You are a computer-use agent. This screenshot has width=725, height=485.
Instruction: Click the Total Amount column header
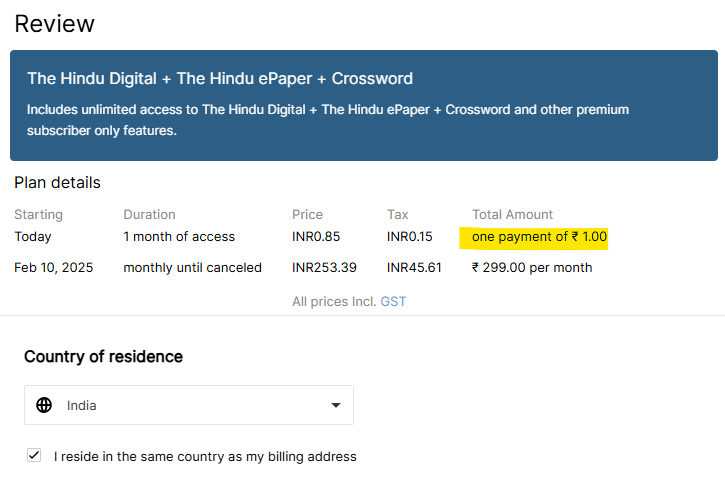pyautogui.click(x=512, y=215)
